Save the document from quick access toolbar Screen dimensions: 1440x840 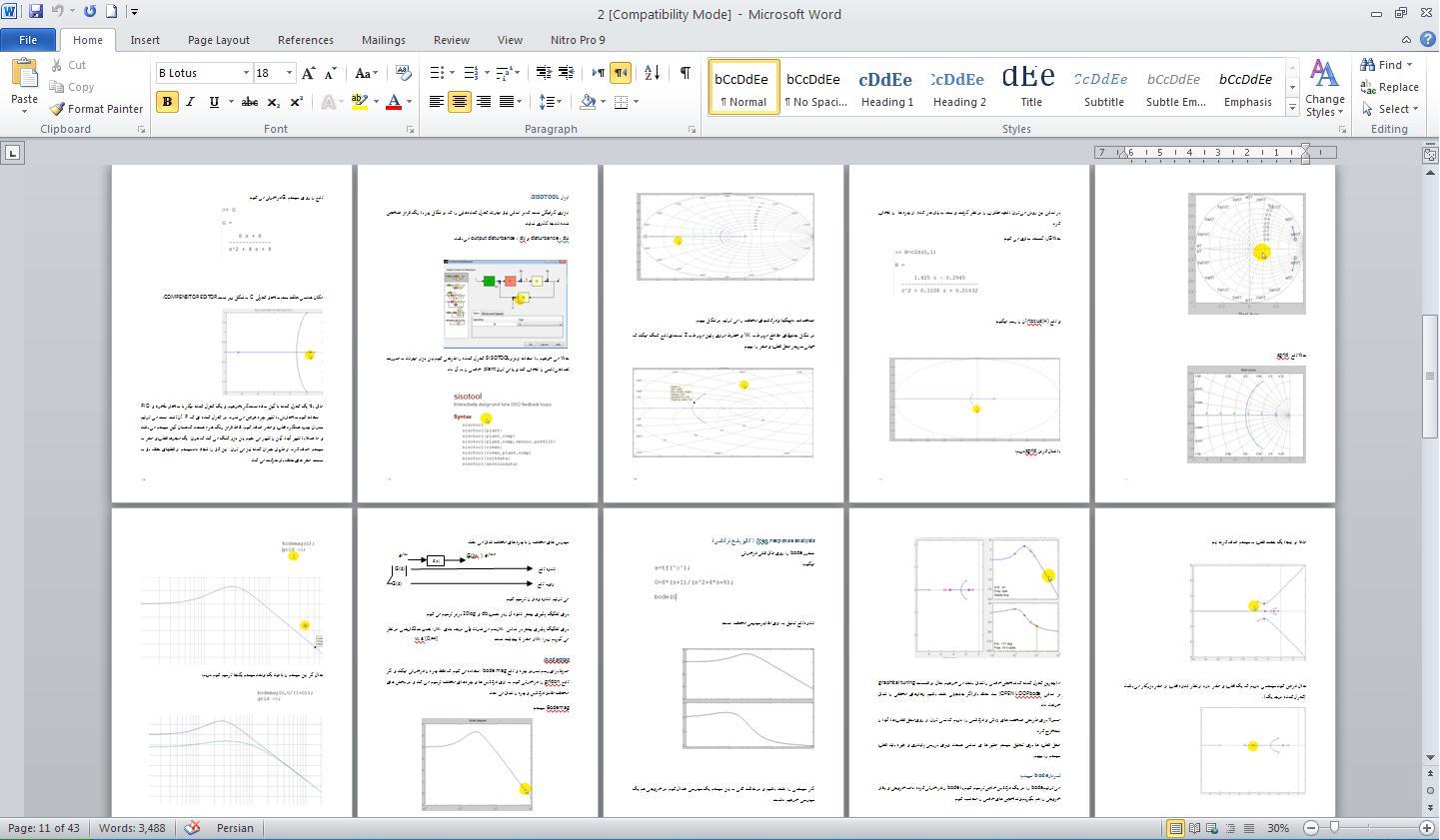tap(36, 12)
